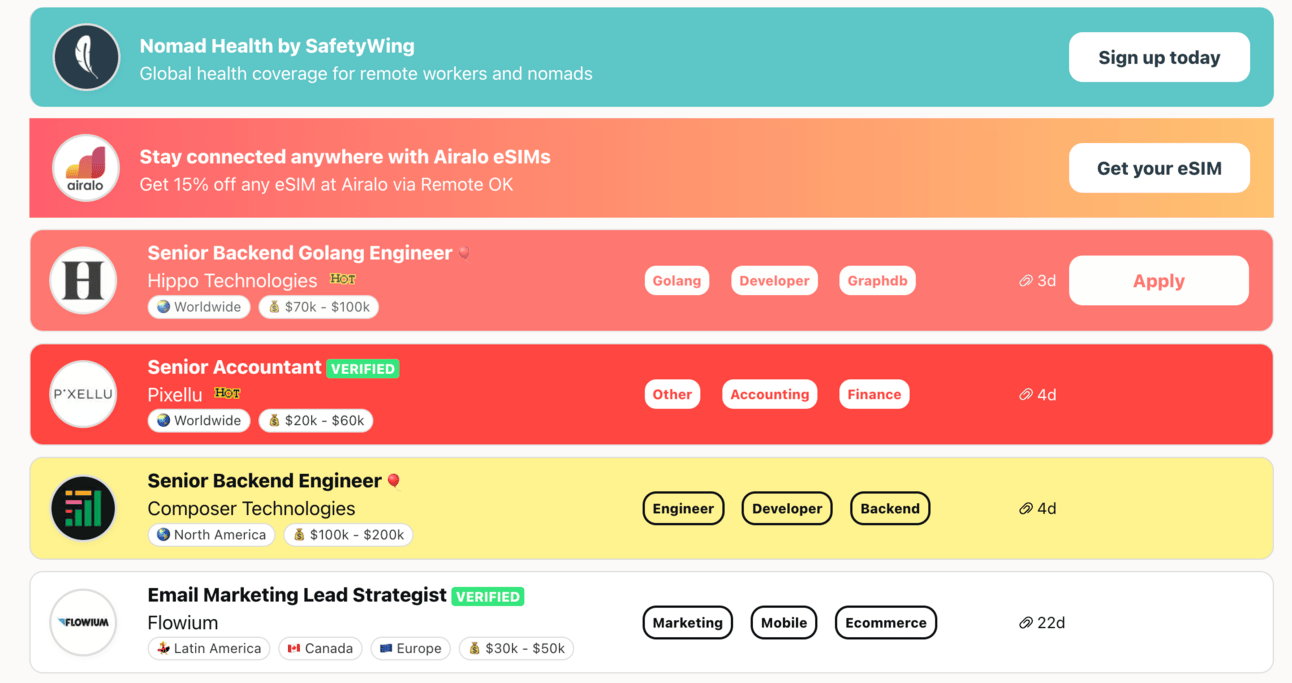This screenshot has width=1292, height=683.
Task: Select Developer tag on Composer Technologies row
Action: click(787, 508)
